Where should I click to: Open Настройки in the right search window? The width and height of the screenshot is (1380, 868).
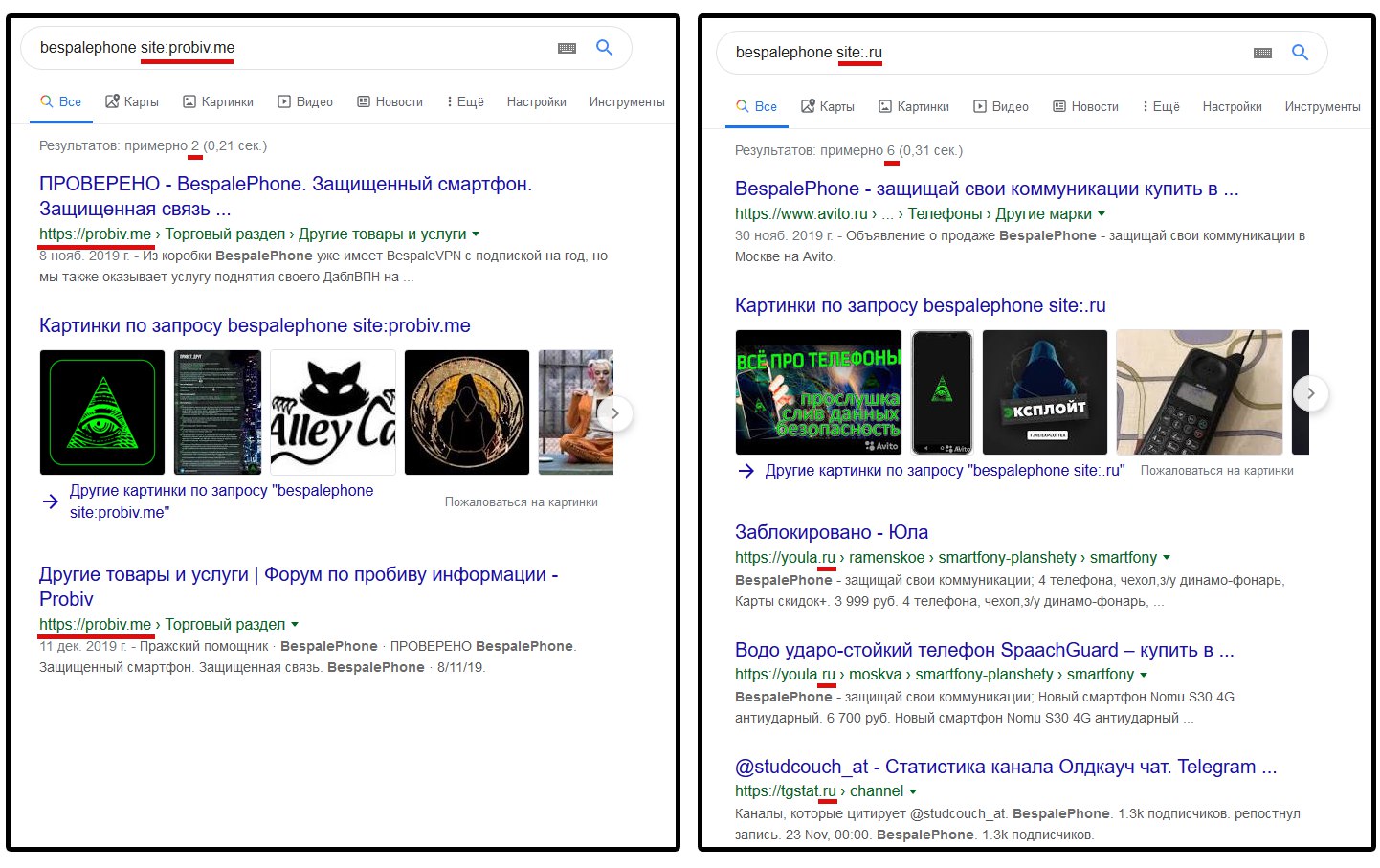(1232, 106)
